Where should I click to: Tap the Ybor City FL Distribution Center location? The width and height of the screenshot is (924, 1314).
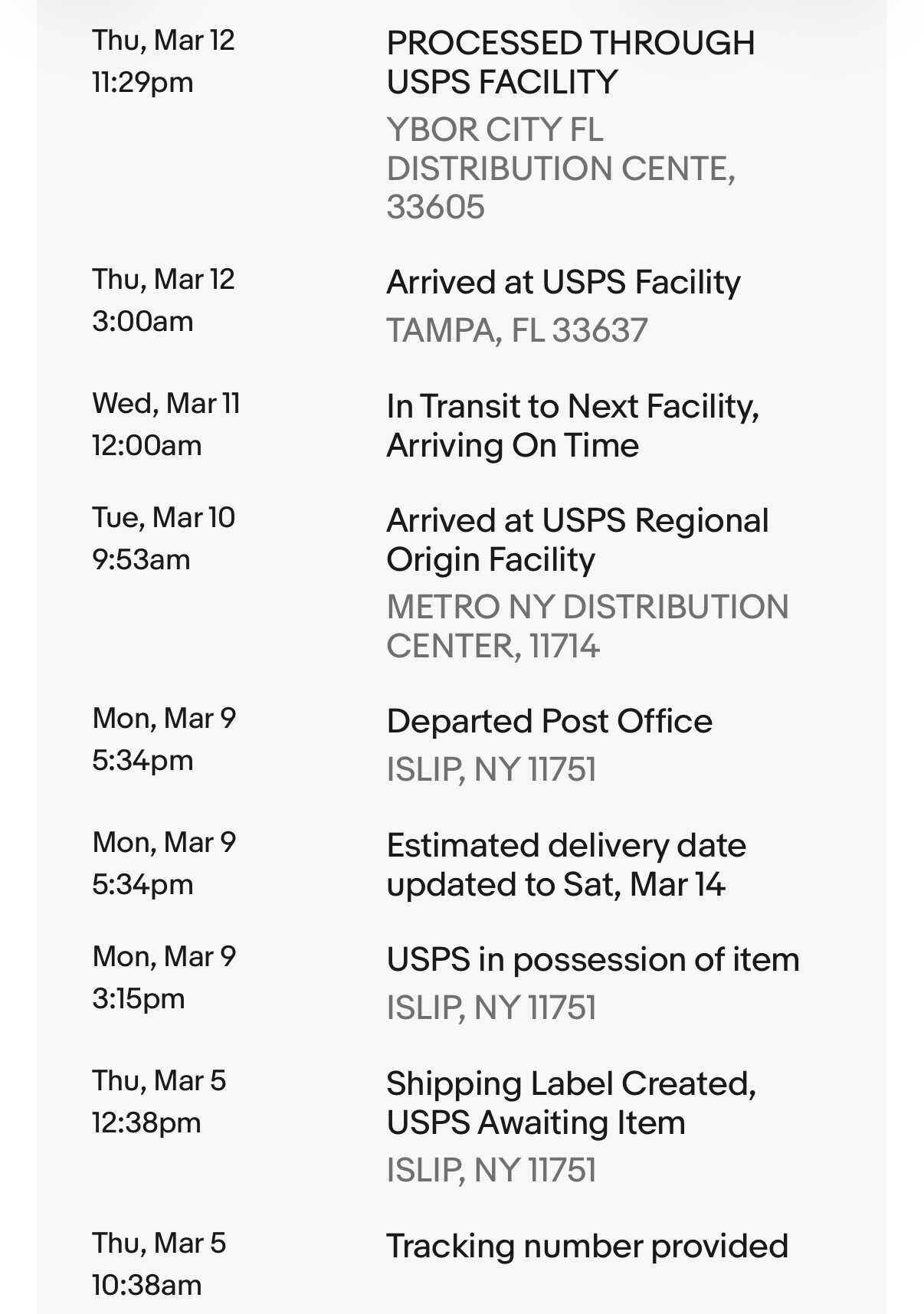pos(561,168)
